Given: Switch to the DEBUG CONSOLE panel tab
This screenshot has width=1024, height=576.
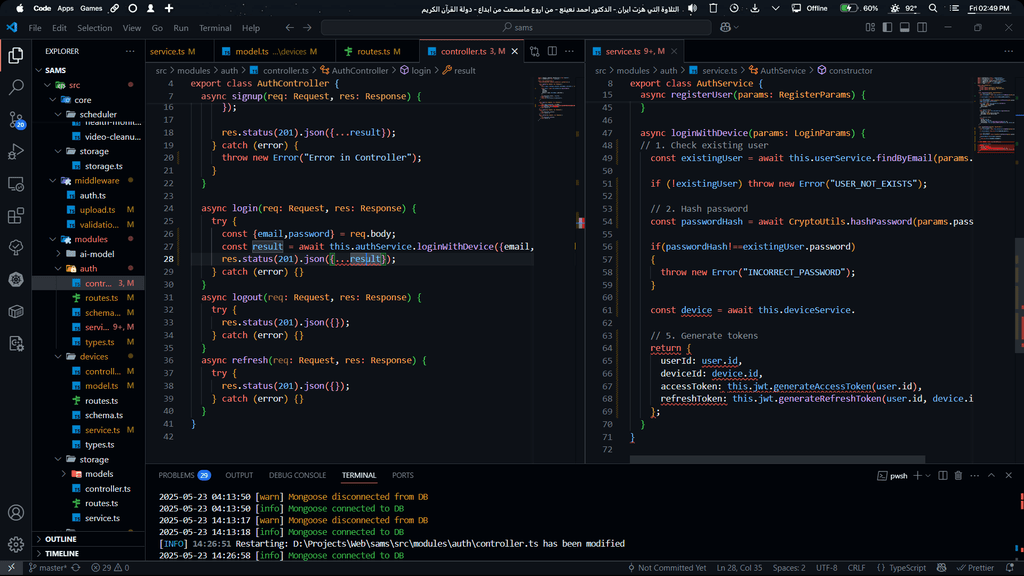Looking at the screenshot, I should (x=297, y=475).
